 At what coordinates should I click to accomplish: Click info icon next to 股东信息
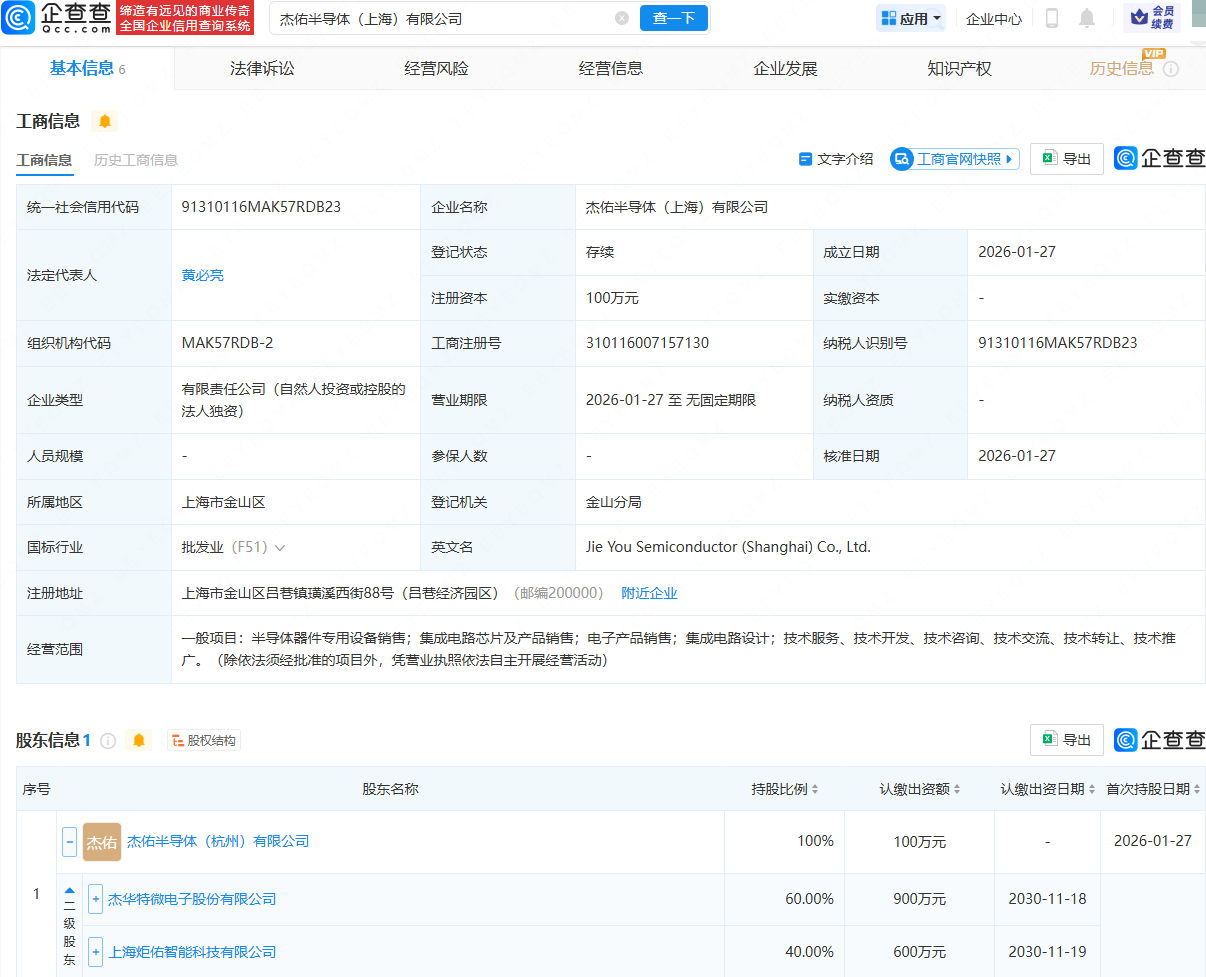108,741
